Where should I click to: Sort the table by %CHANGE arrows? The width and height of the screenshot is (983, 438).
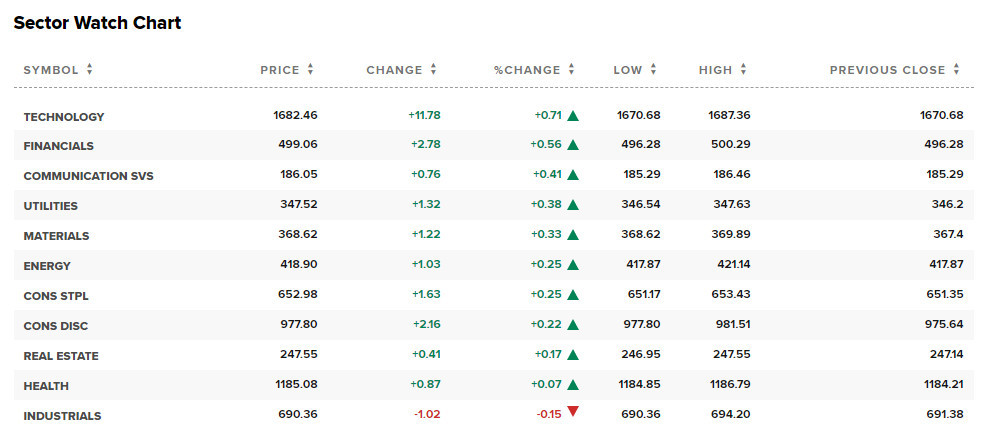(x=572, y=70)
